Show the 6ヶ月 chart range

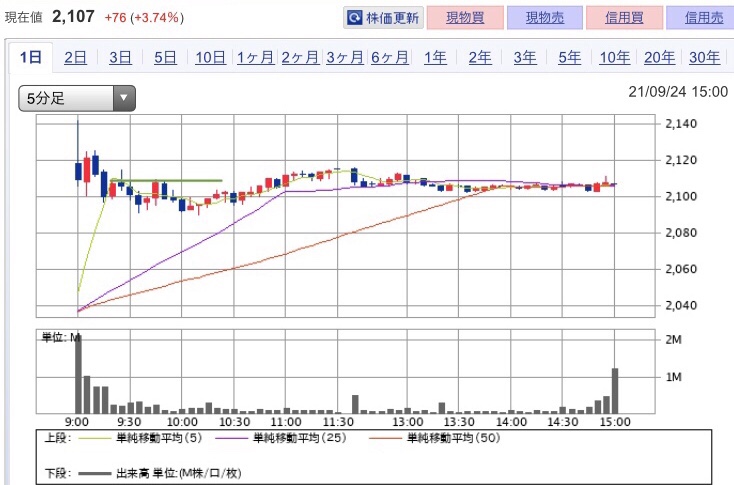coord(390,58)
